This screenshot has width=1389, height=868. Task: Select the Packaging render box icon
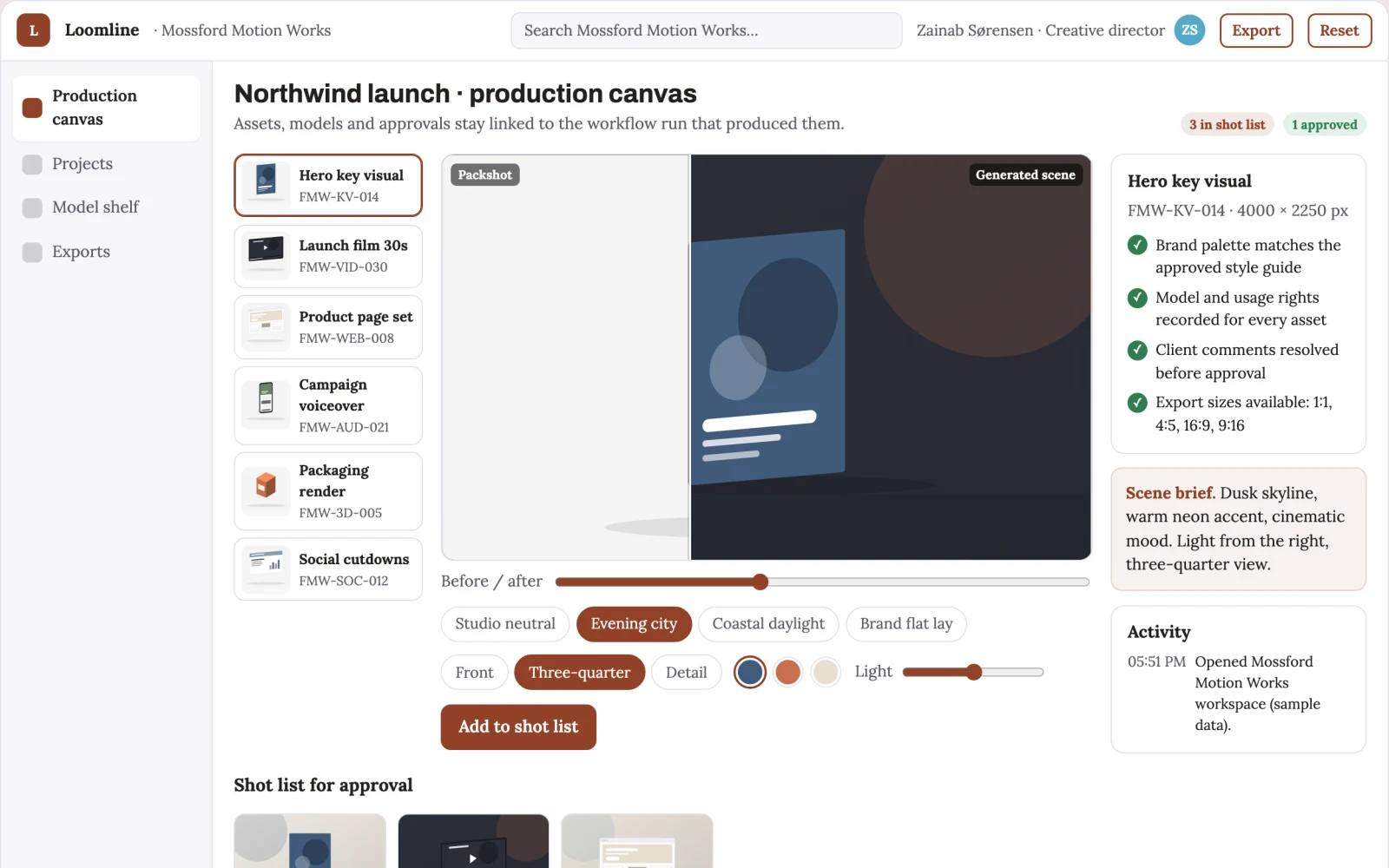coord(267,491)
